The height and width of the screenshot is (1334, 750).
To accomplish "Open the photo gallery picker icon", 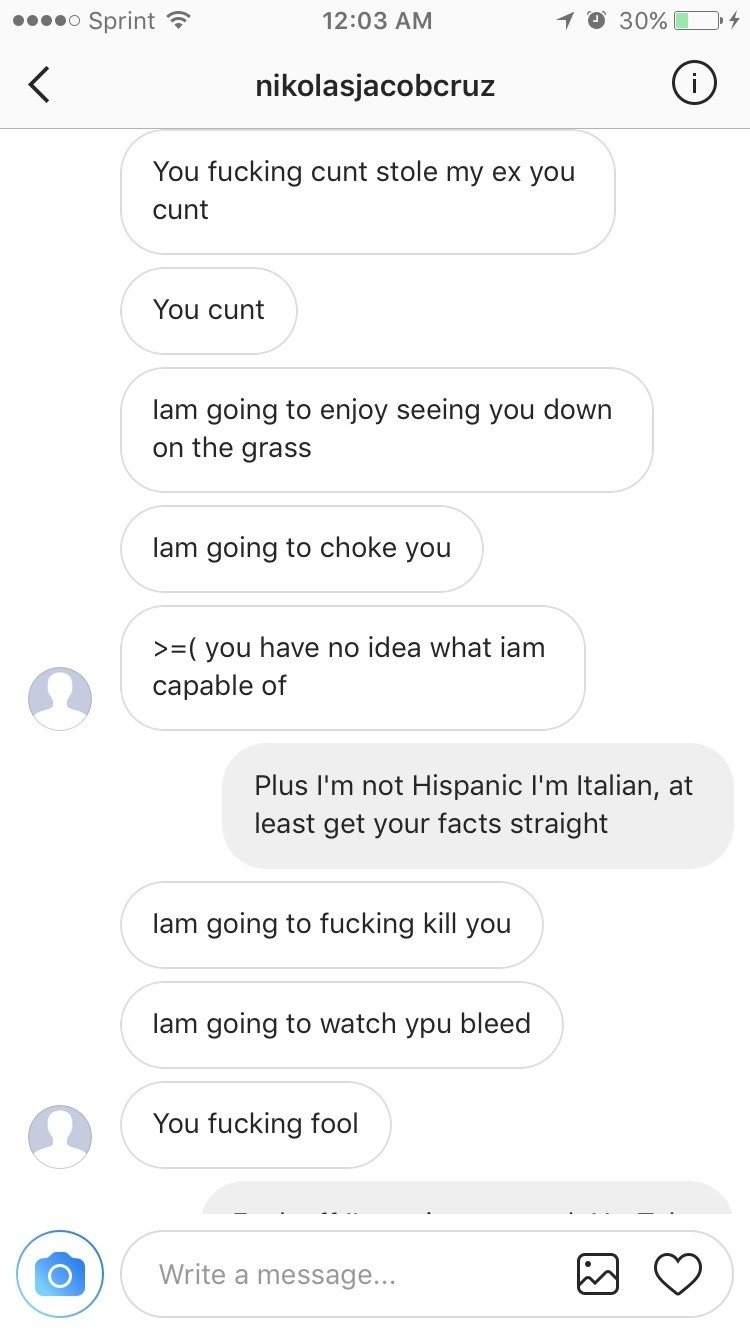I will 598,1274.
